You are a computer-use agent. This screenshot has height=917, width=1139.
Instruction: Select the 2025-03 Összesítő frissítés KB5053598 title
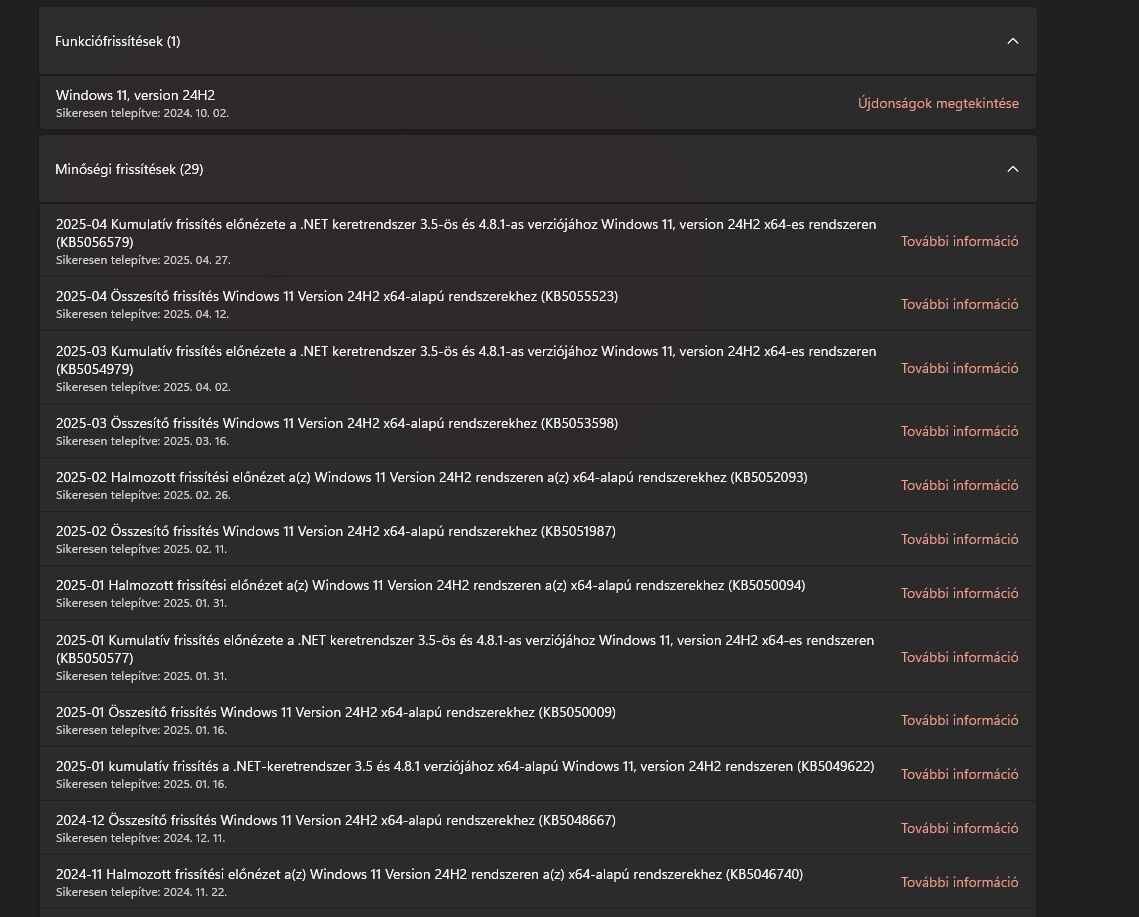(337, 424)
